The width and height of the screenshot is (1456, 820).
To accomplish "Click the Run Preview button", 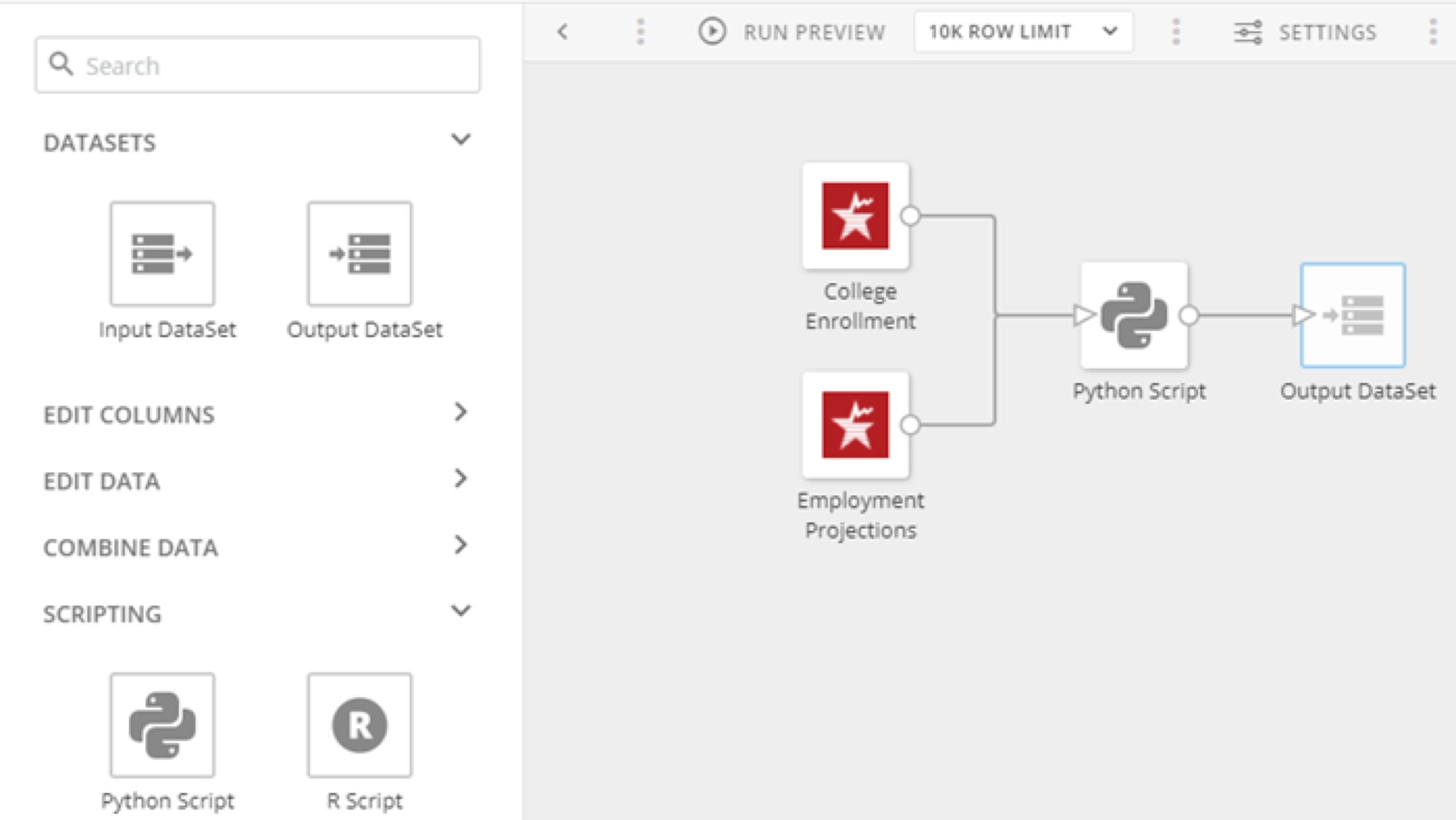I will [792, 32].
